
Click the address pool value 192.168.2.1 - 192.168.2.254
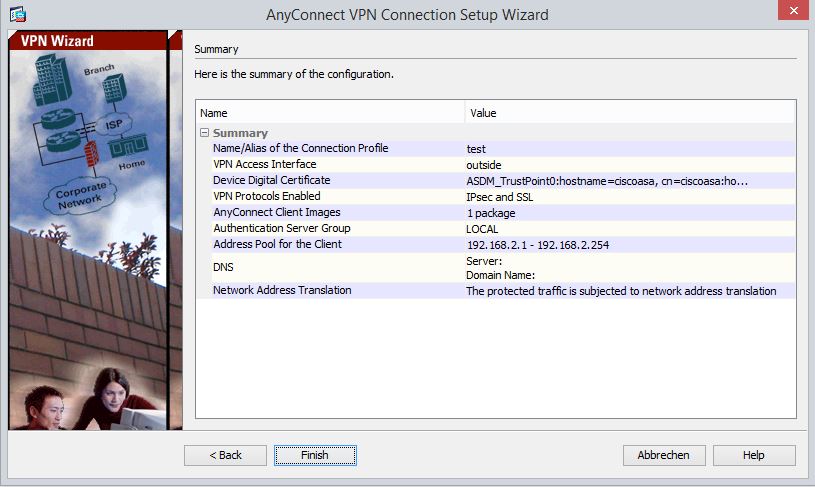pyautogui.click(x=537, y=245)
